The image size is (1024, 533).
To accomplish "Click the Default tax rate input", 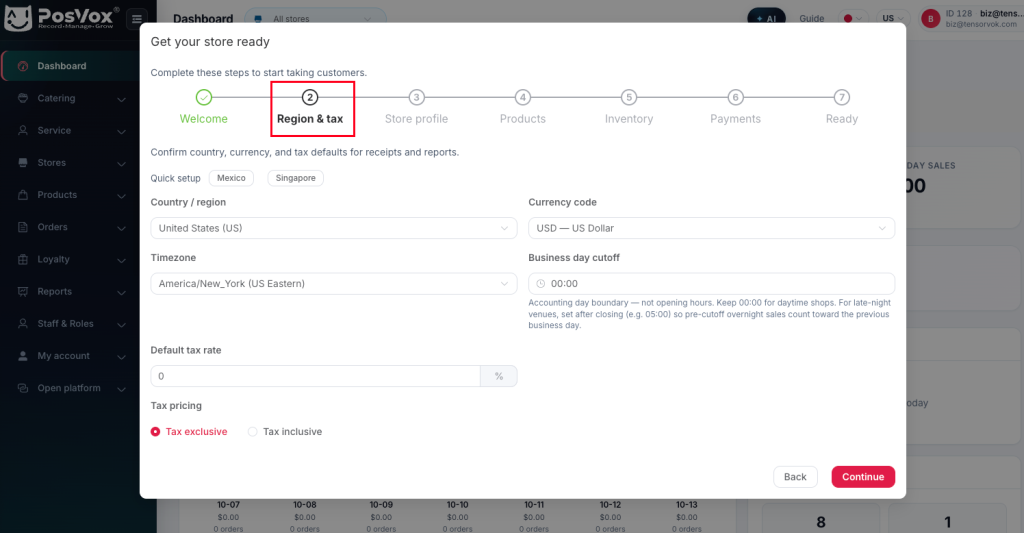I will [315, 376].
